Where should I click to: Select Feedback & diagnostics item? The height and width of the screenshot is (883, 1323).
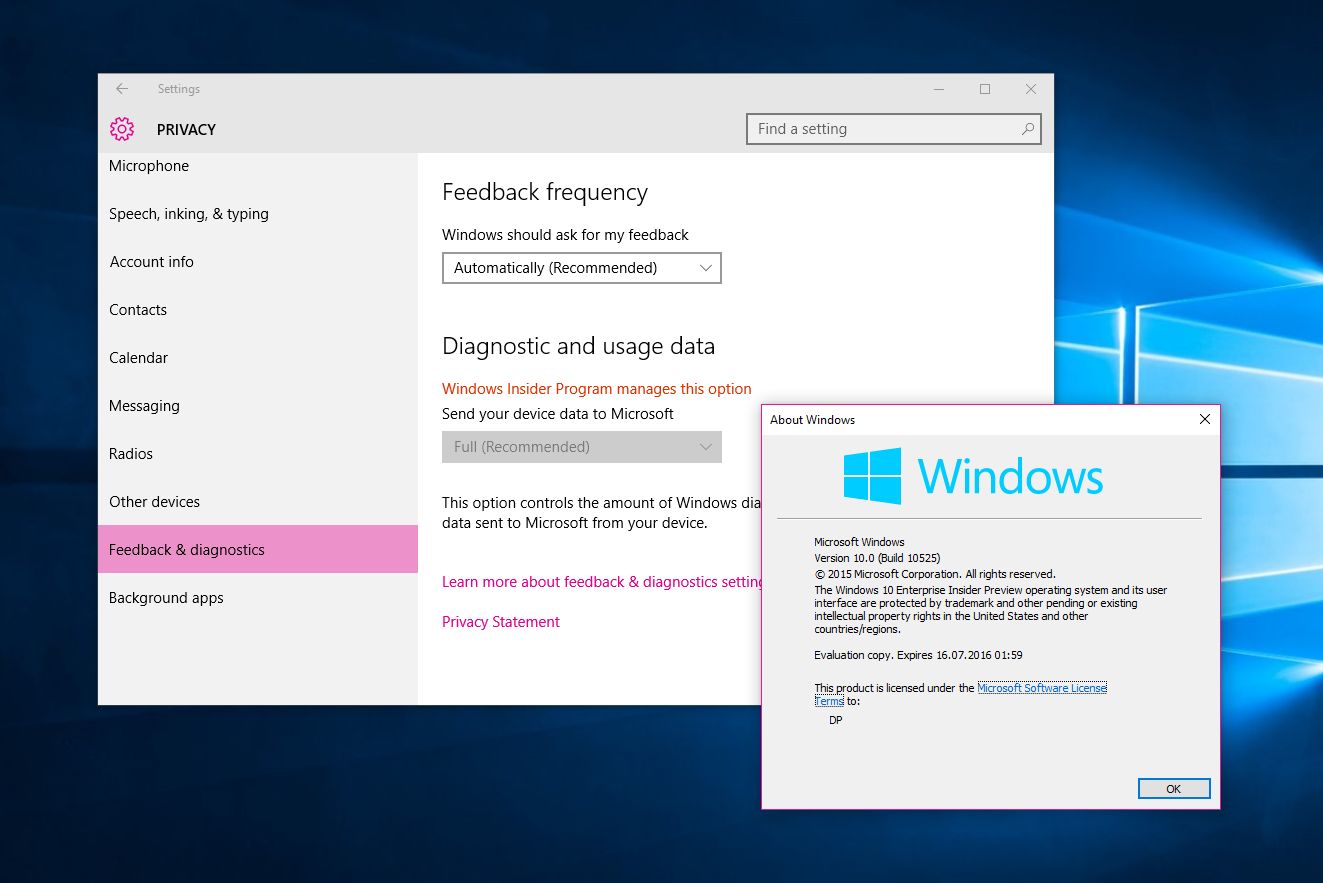(258, 550)
